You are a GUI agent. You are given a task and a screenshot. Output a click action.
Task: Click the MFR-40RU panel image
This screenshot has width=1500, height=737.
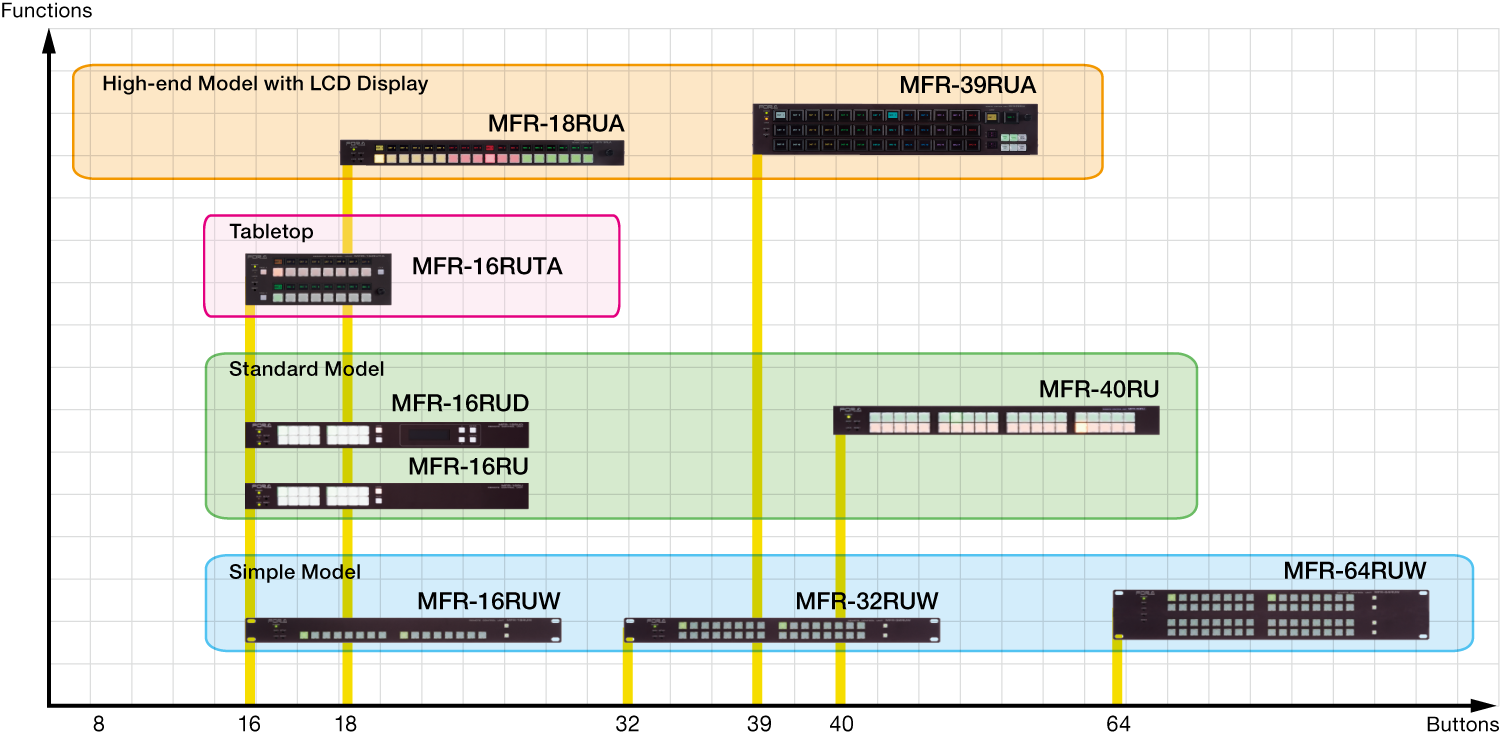[x=996, y=421]
